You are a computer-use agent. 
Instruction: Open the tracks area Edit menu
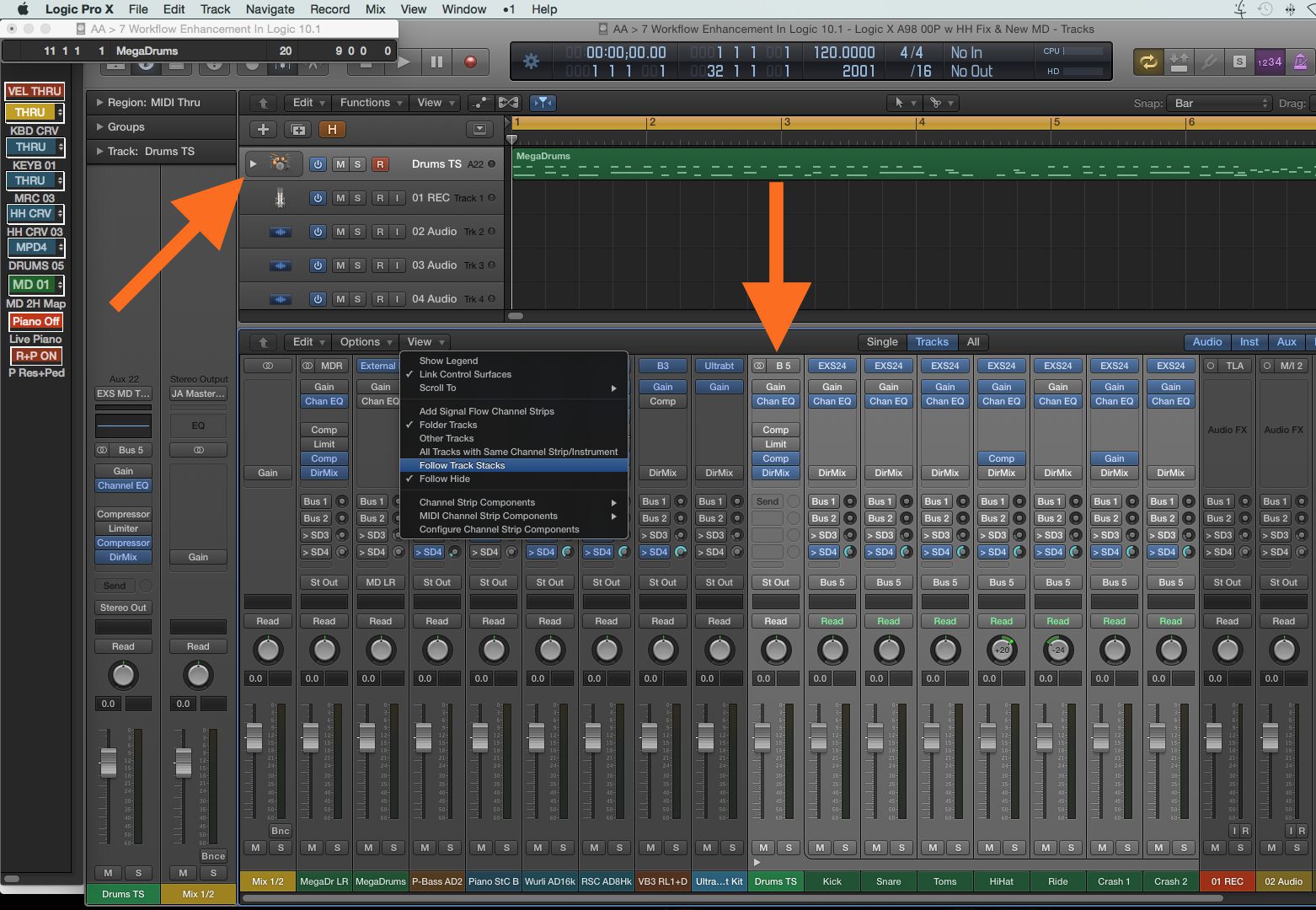309,103
